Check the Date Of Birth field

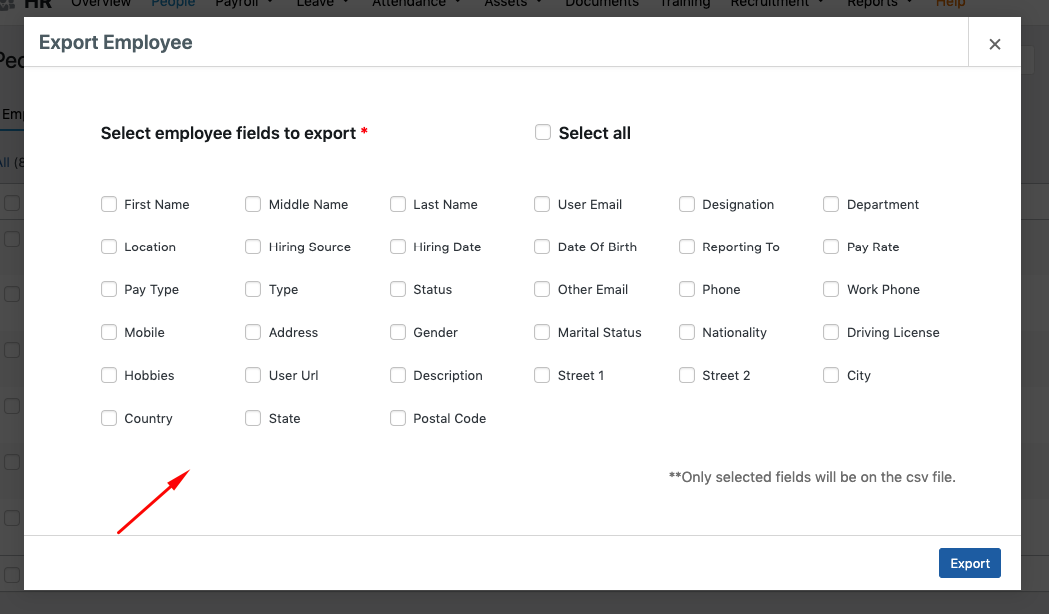(542, 246)
